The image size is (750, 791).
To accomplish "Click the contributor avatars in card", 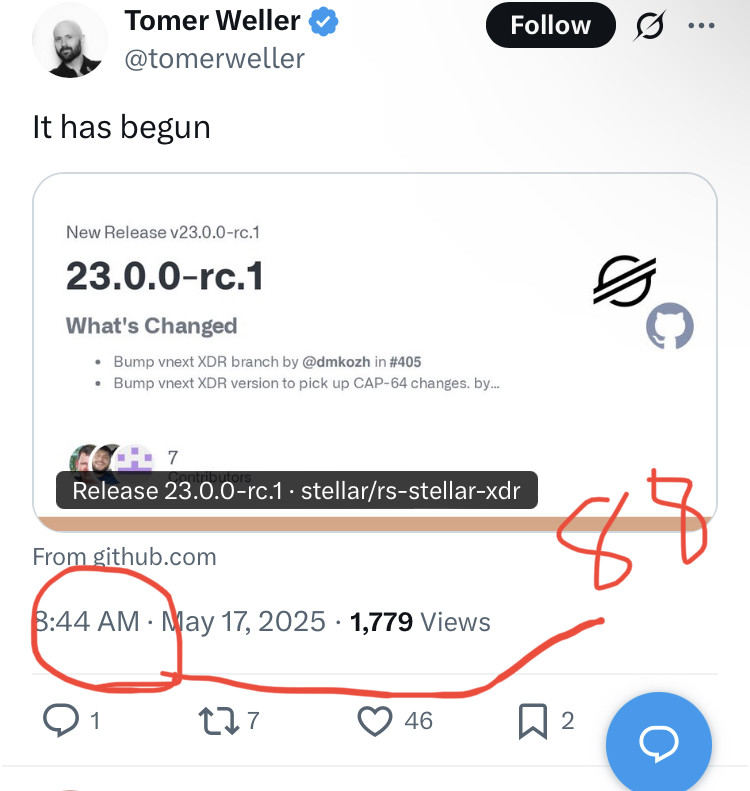I will pyautogui.click(x=110, y=462).
